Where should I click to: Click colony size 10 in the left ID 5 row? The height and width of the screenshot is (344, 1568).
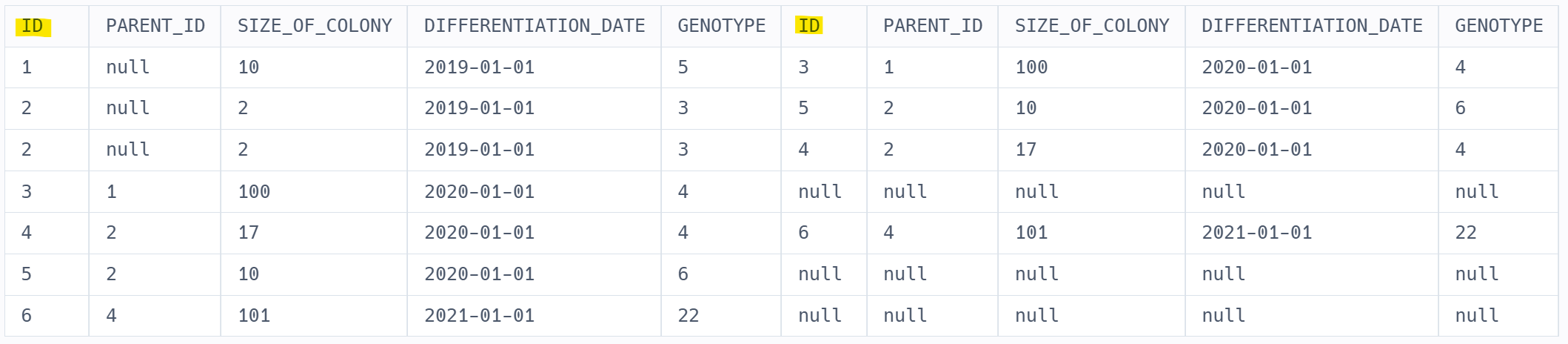tap(248, 274)
